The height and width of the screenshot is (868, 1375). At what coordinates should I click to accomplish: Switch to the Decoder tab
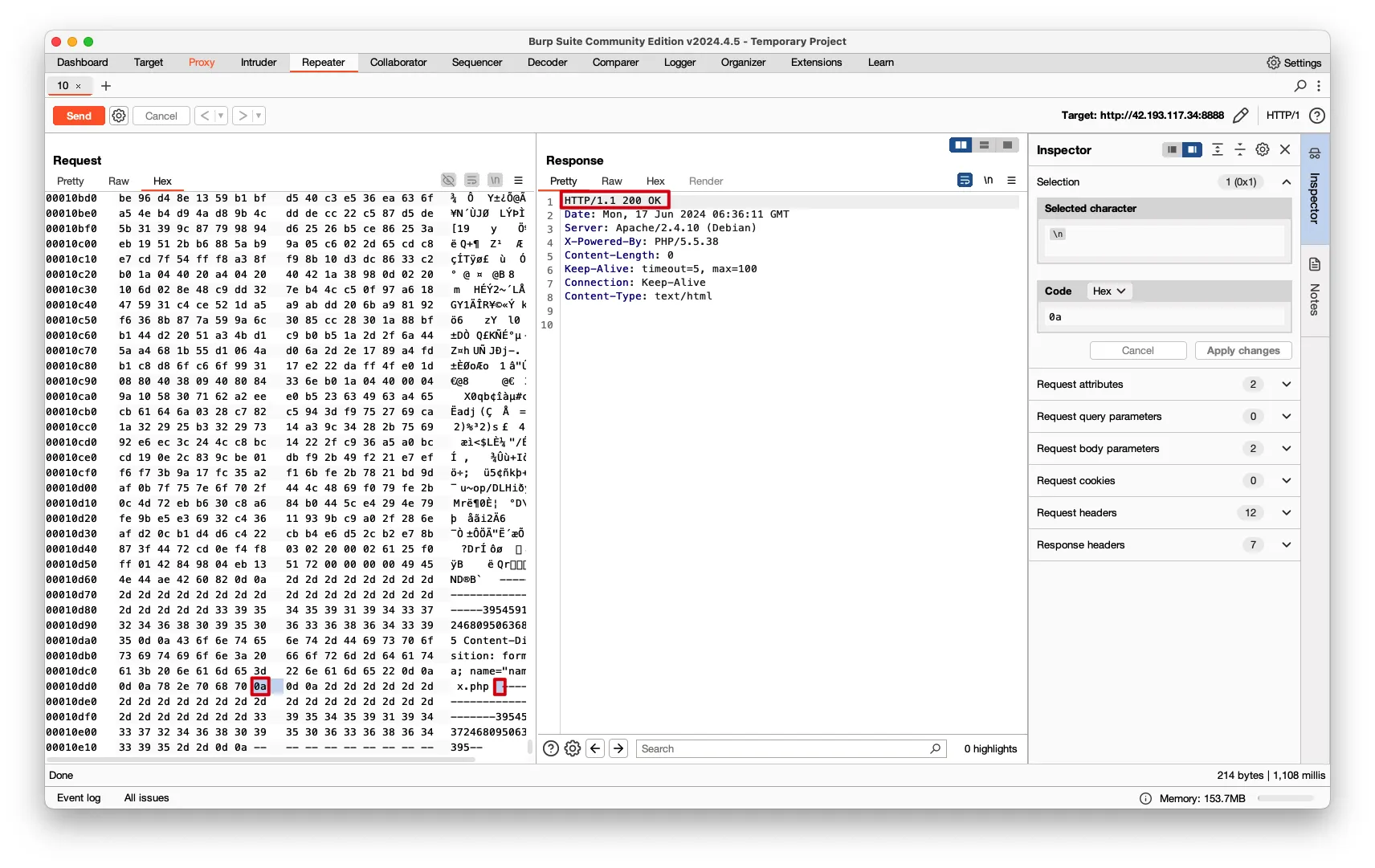tap(547, 63)
